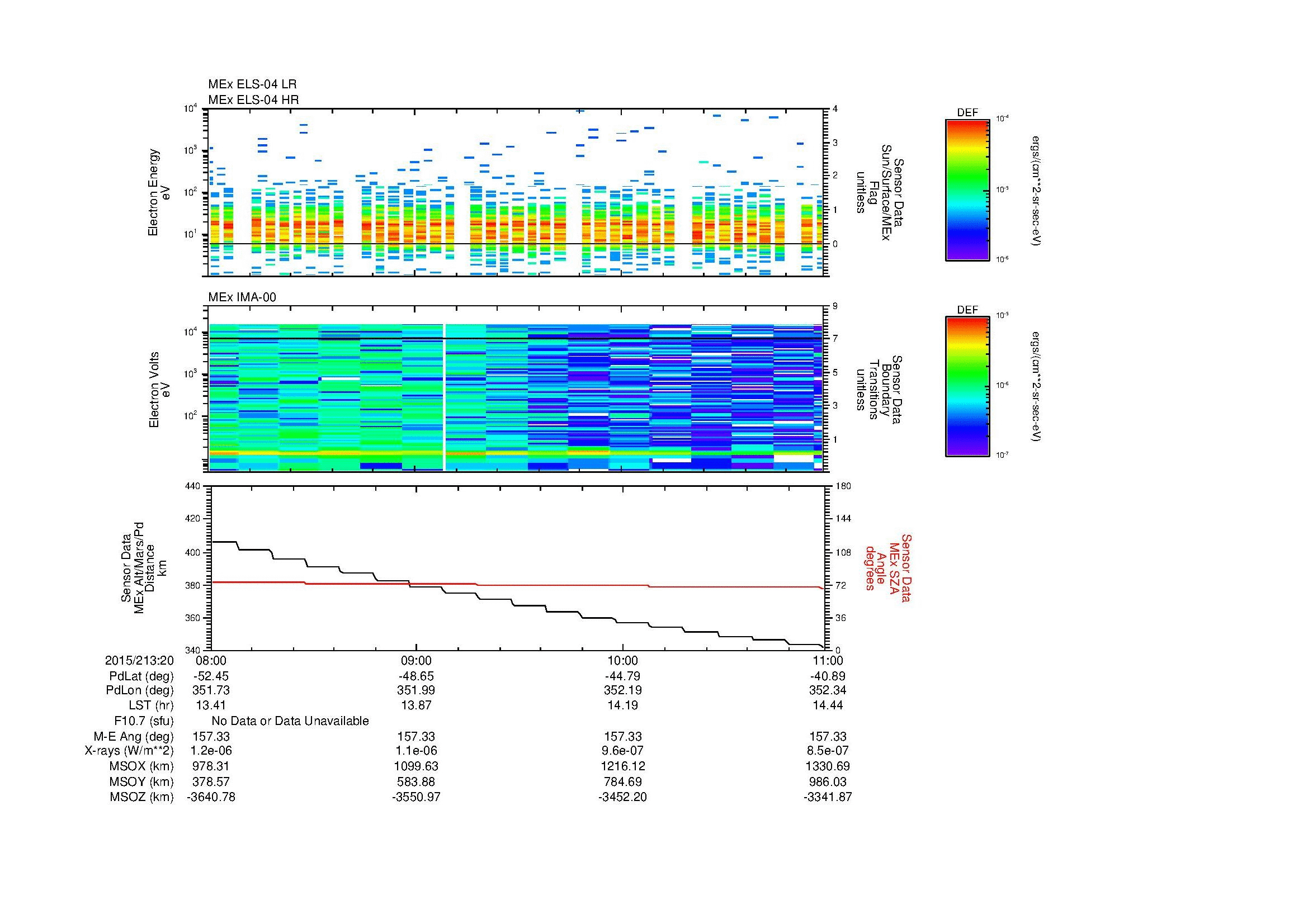Click X-rays value '1.2e-06'
1308x924 pixels.
(x=211, y=751)
